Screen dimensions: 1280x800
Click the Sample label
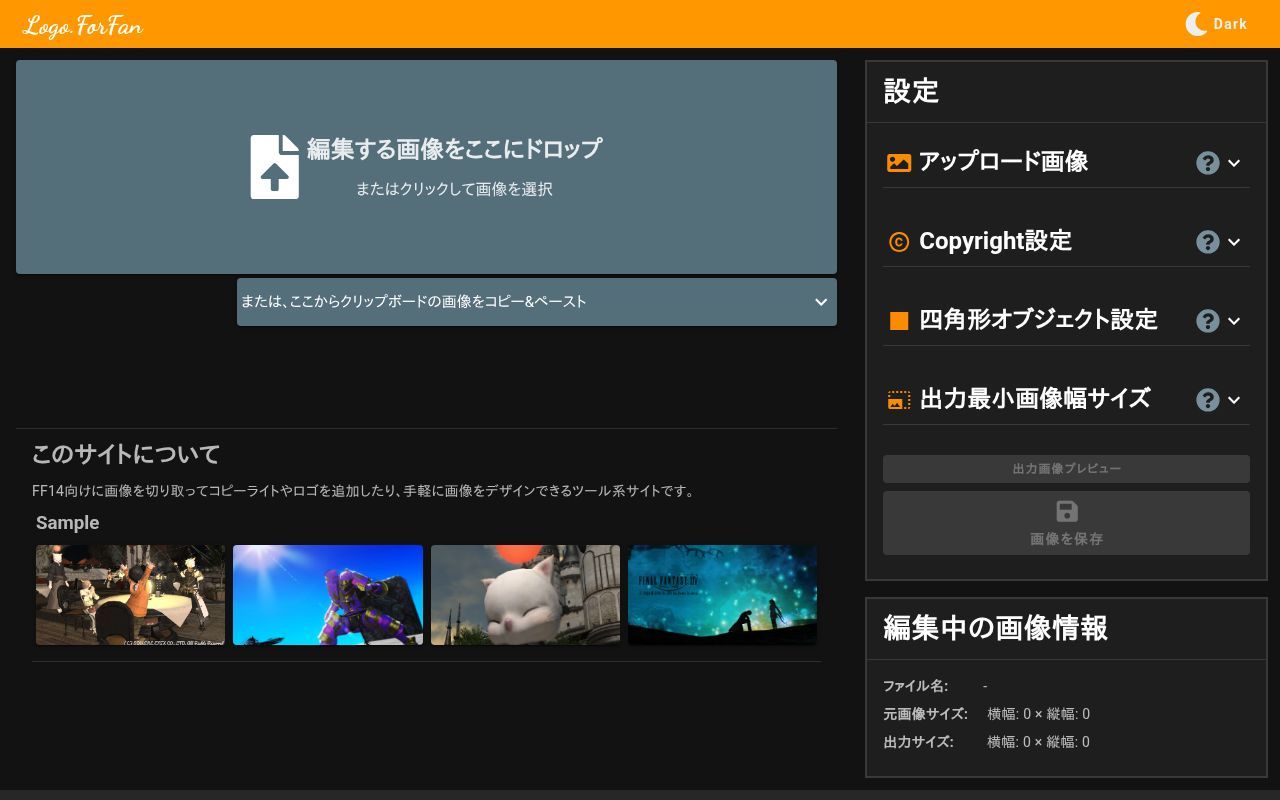pyautogui.click(x=68, y=523)
